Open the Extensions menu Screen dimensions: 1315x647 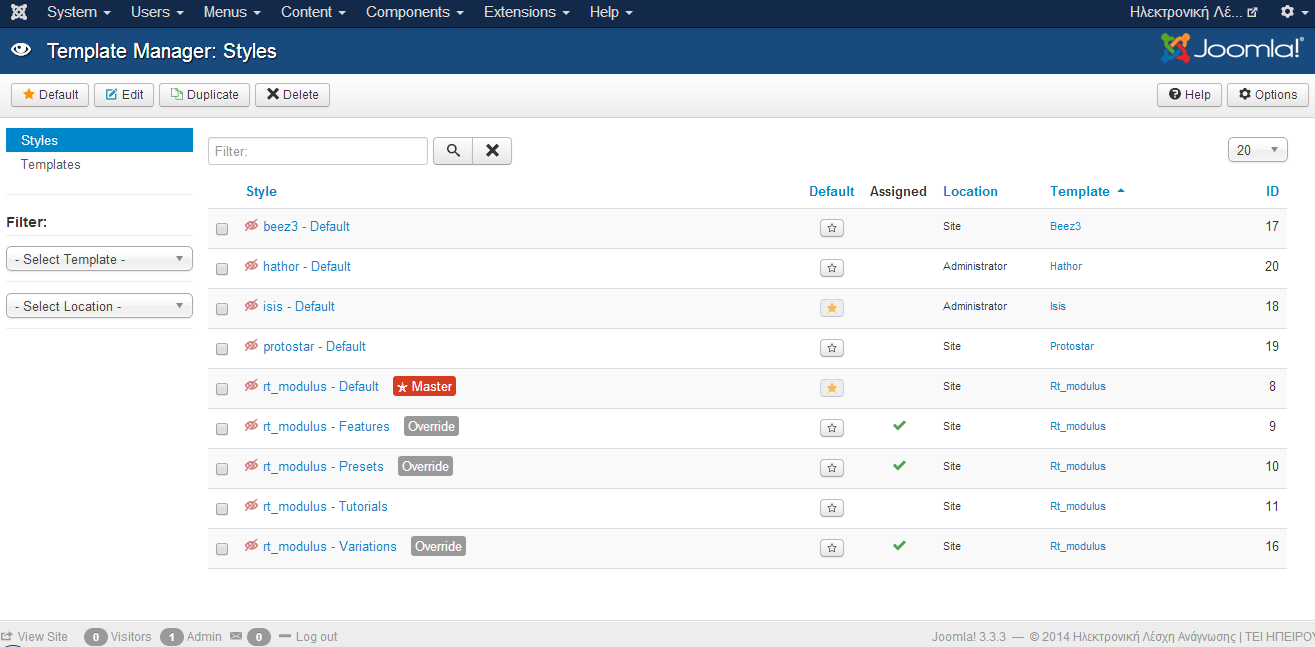coord(526,12)
